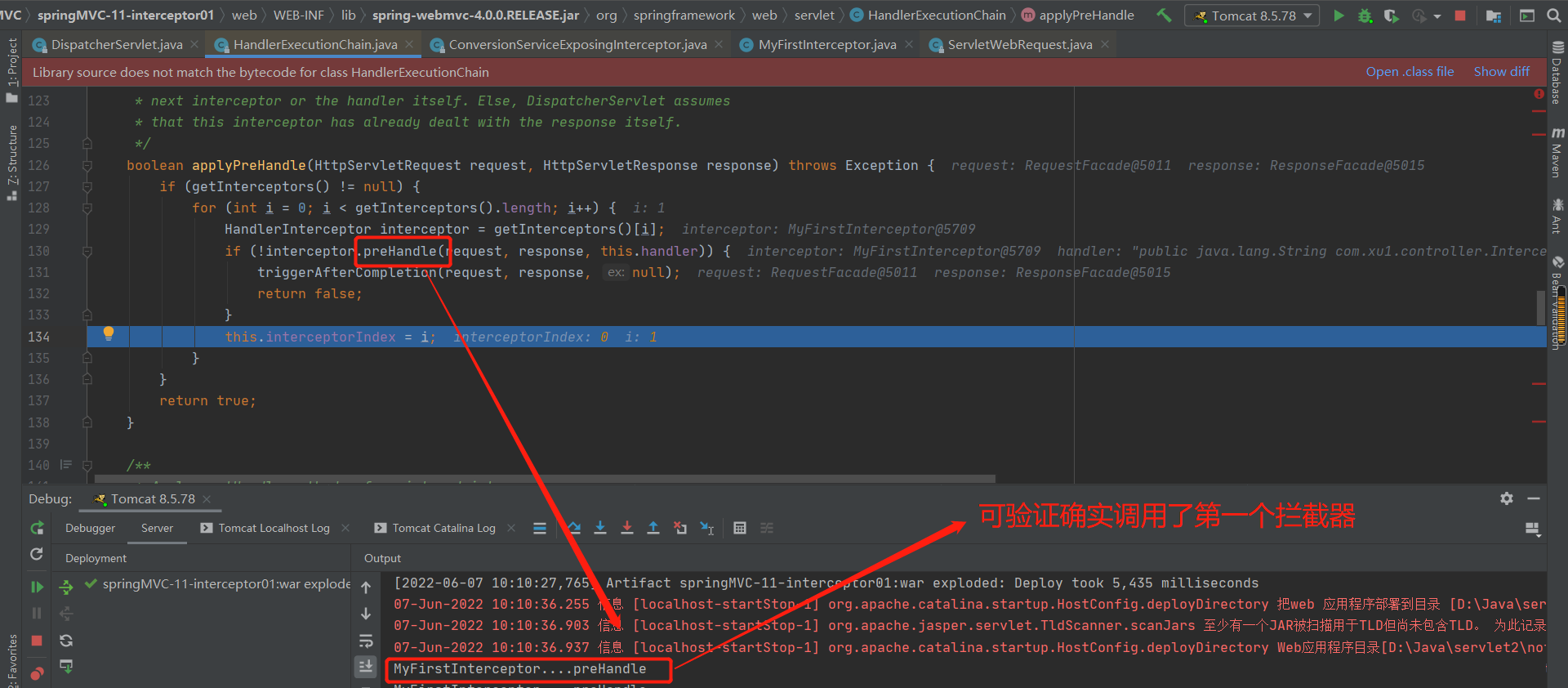
Task: Open Search Everywhere with the magnifier icon
Action: pos(1553,15)
